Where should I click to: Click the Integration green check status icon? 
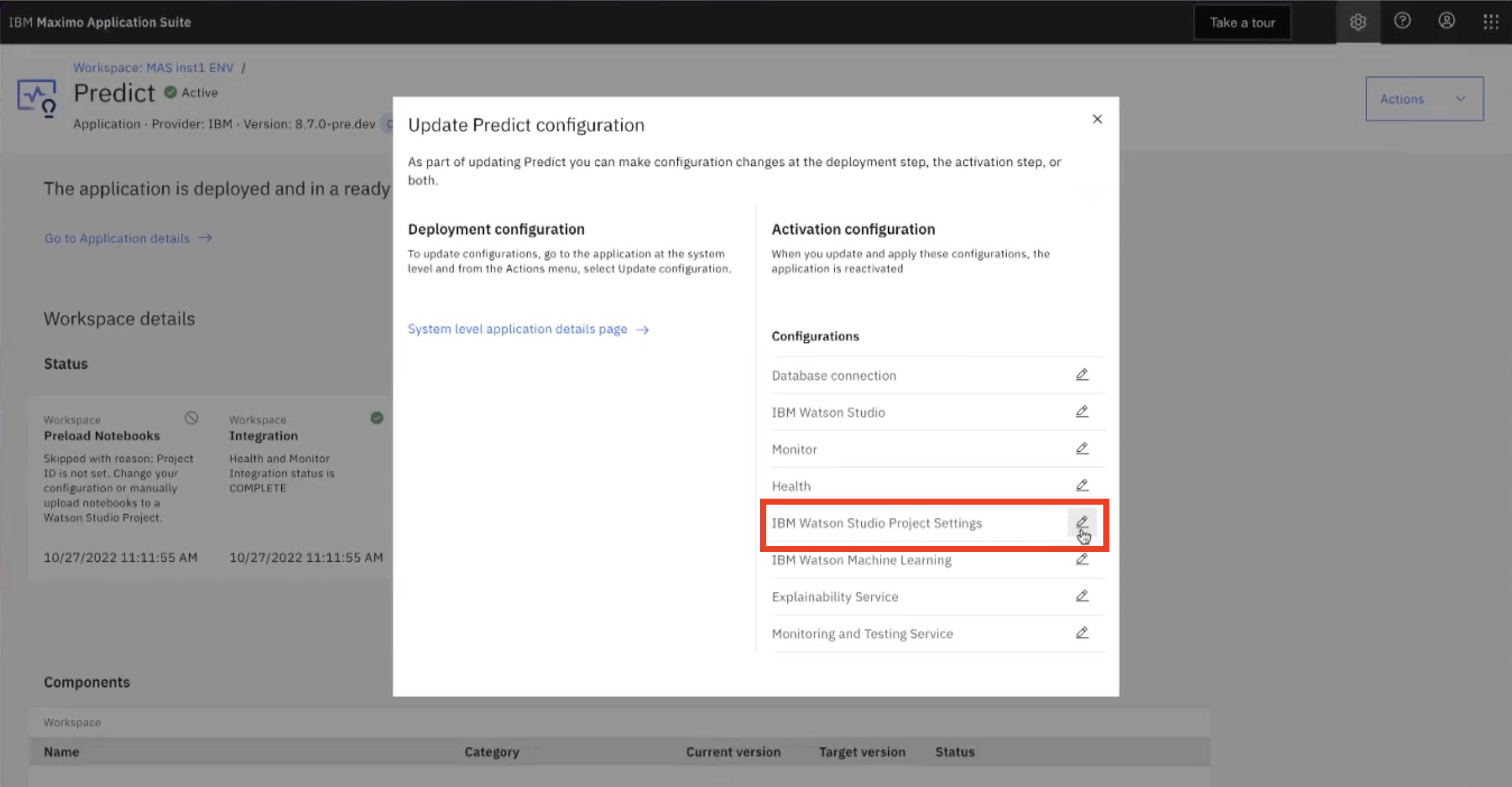pyautogui.click(x=377, y=418)
